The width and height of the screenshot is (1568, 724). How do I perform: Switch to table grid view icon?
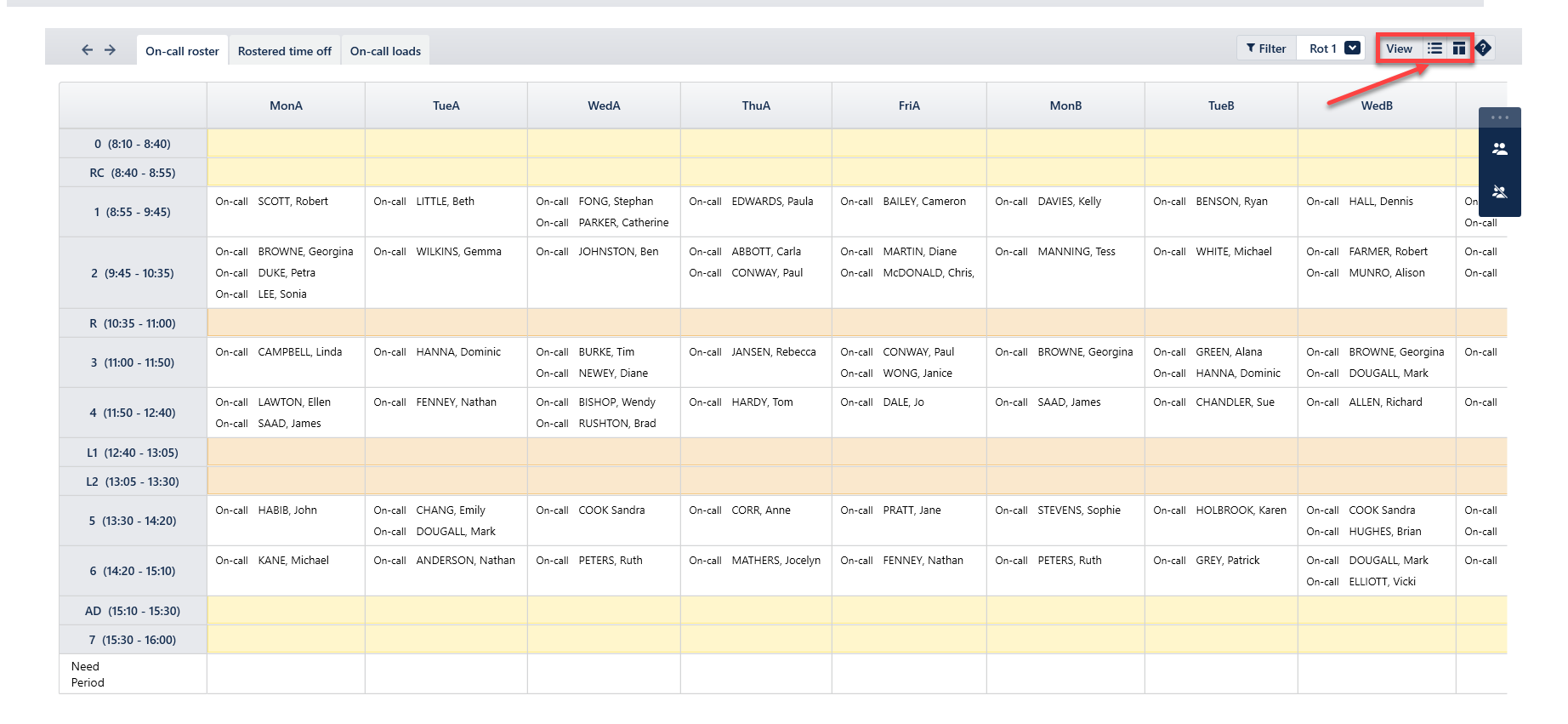click(x=1459, y=48)
